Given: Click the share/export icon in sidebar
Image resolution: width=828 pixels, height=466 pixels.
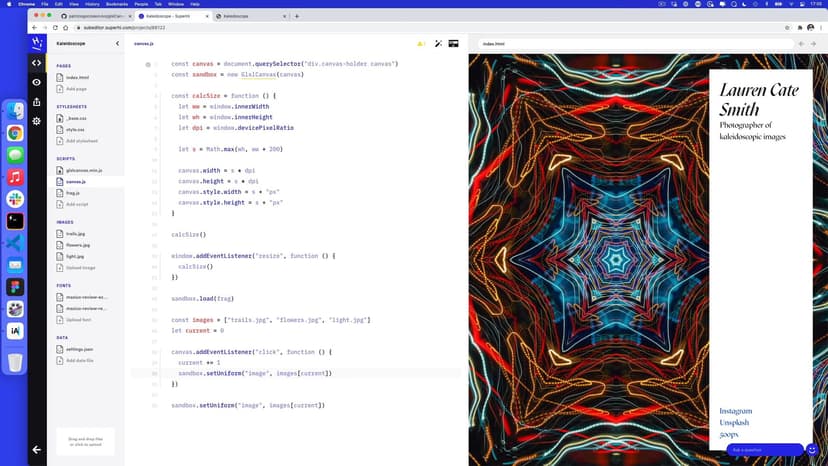Looking at the screenshot, I should (x=37, y=101).
